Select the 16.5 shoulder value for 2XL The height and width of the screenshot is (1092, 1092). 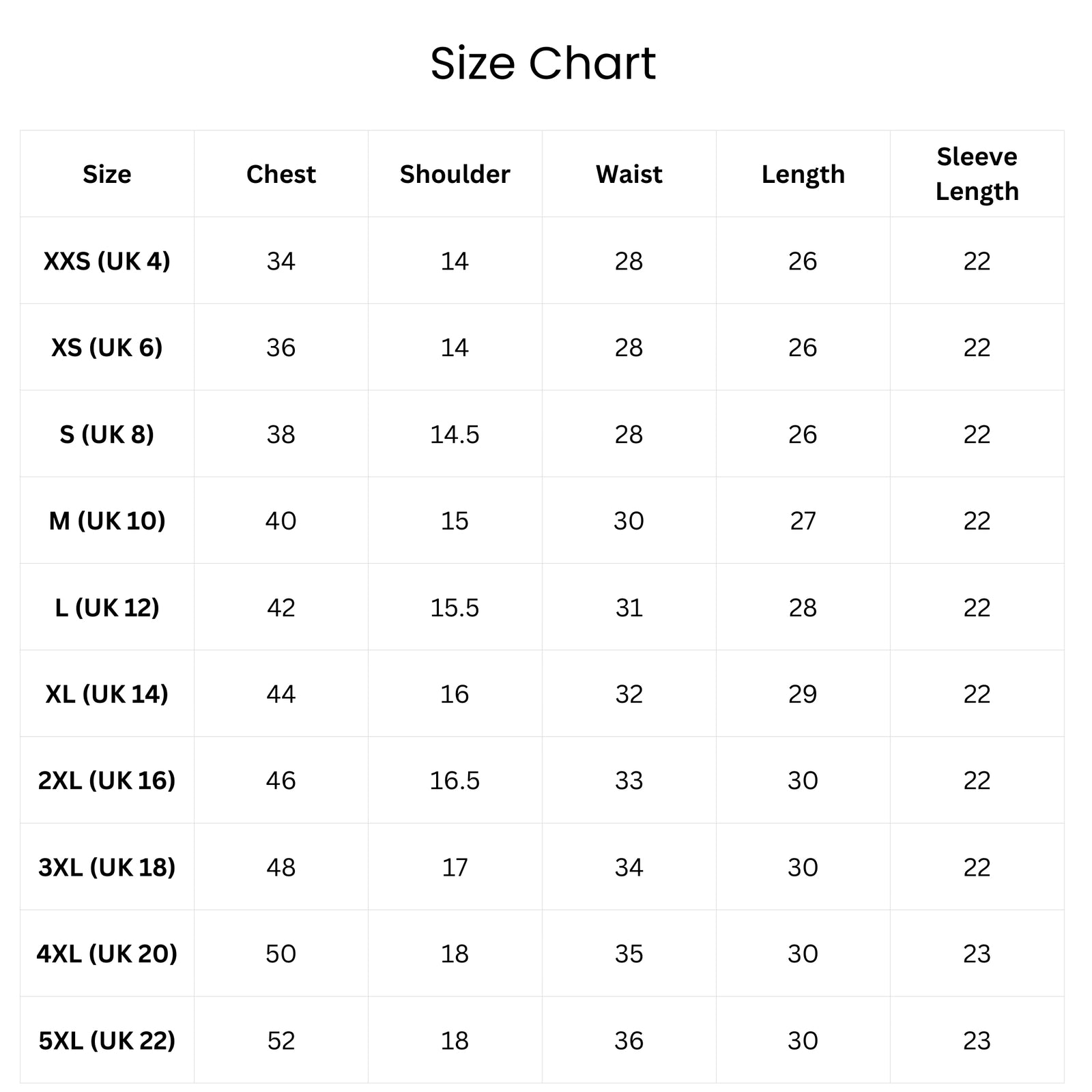coord(455,781)
